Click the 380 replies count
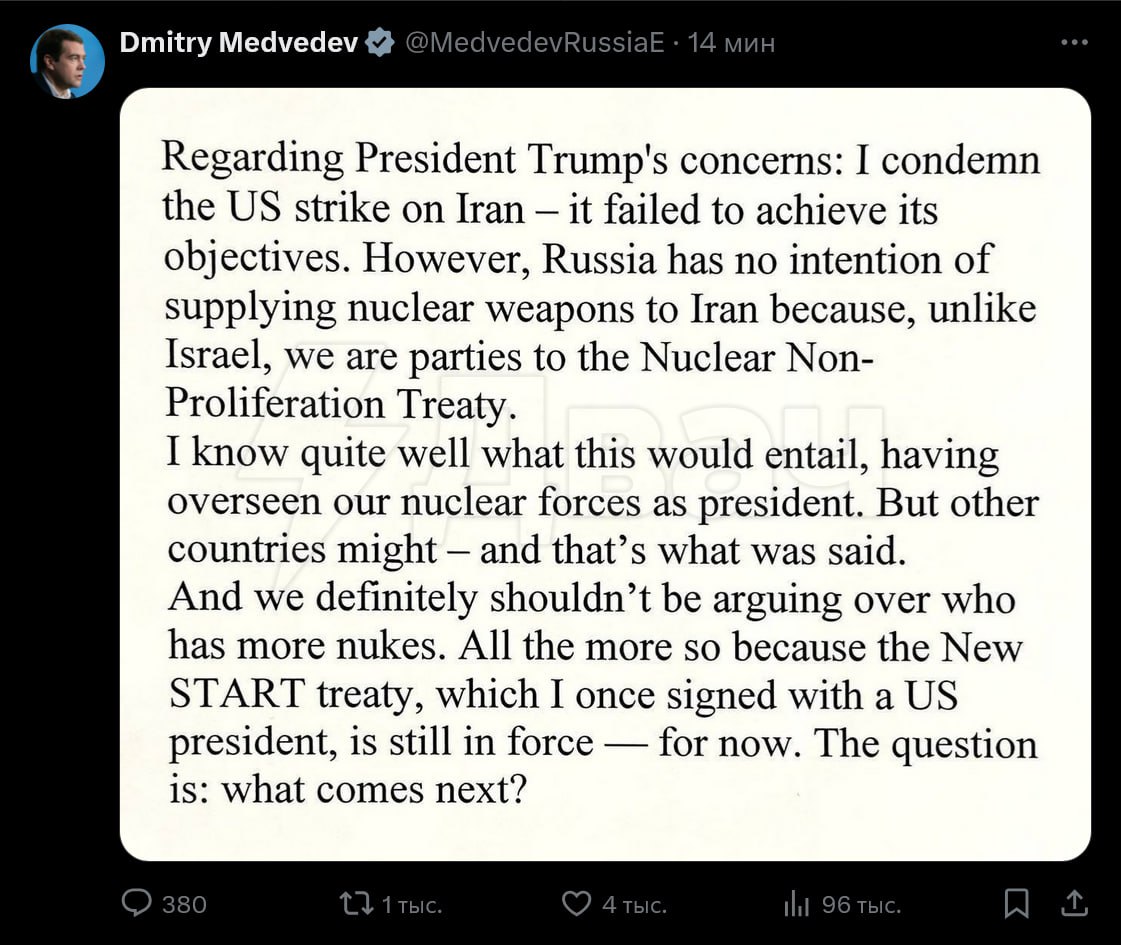The width and height of the screenshot is (1121, 945). pos(184,905)
